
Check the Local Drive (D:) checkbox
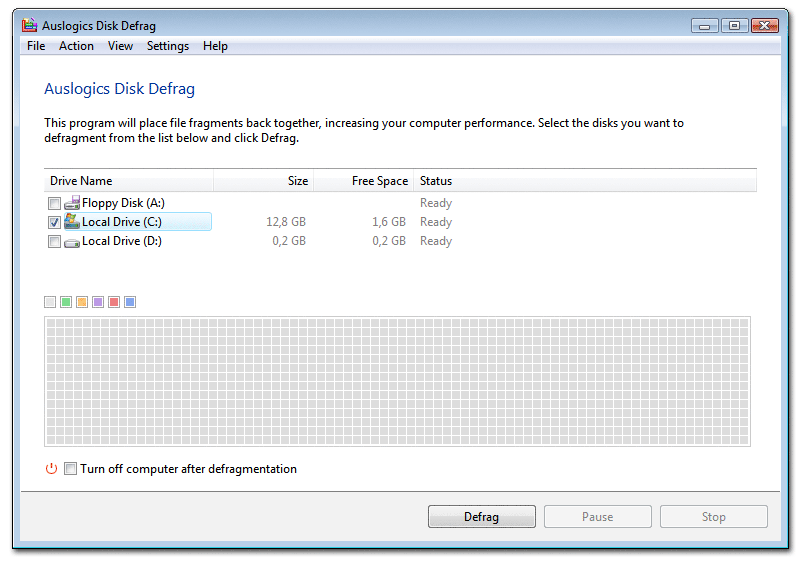(54, 241)
